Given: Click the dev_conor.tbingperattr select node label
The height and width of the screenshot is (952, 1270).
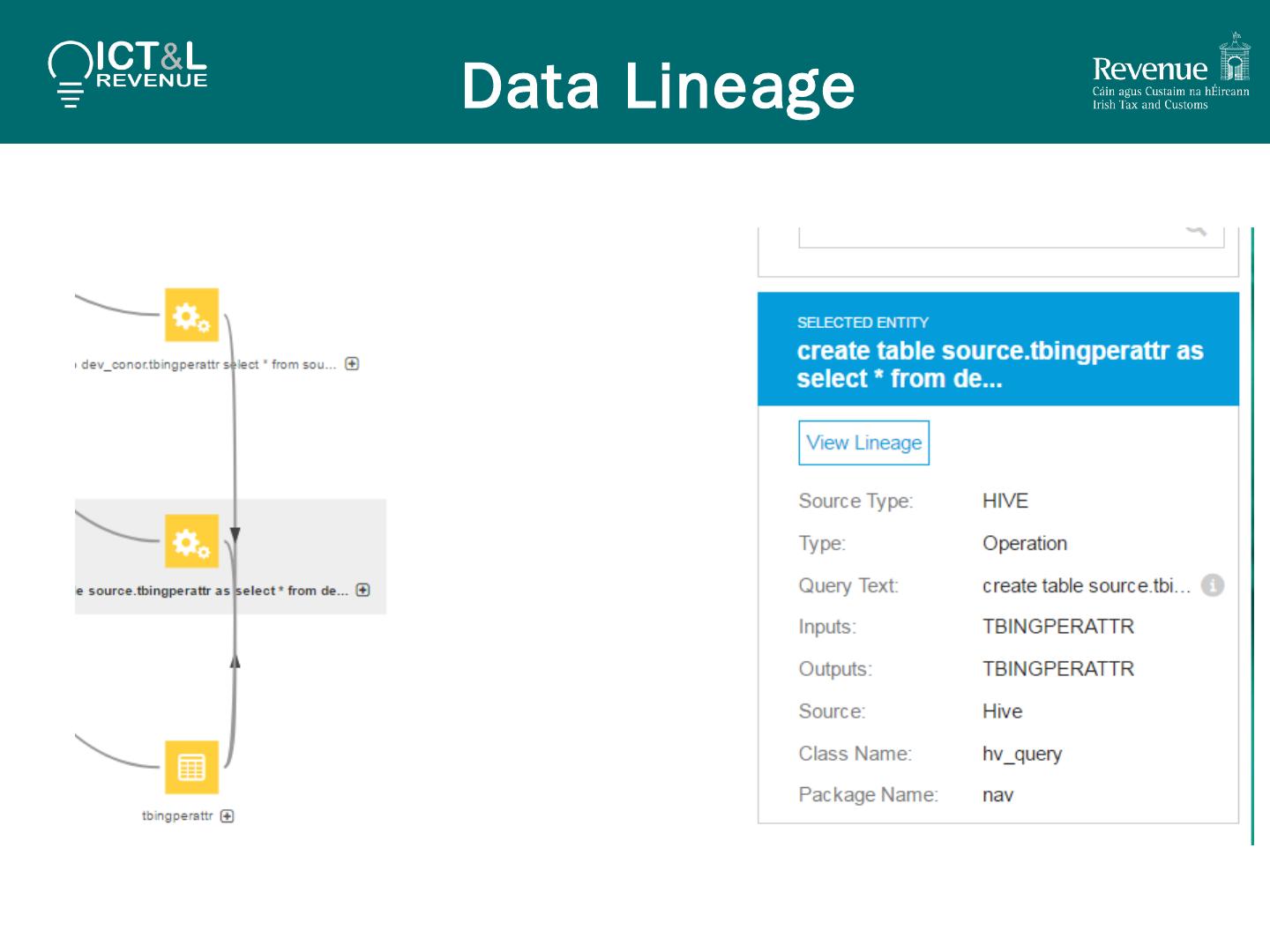Looking at the screenshot, I should (208, 364).
